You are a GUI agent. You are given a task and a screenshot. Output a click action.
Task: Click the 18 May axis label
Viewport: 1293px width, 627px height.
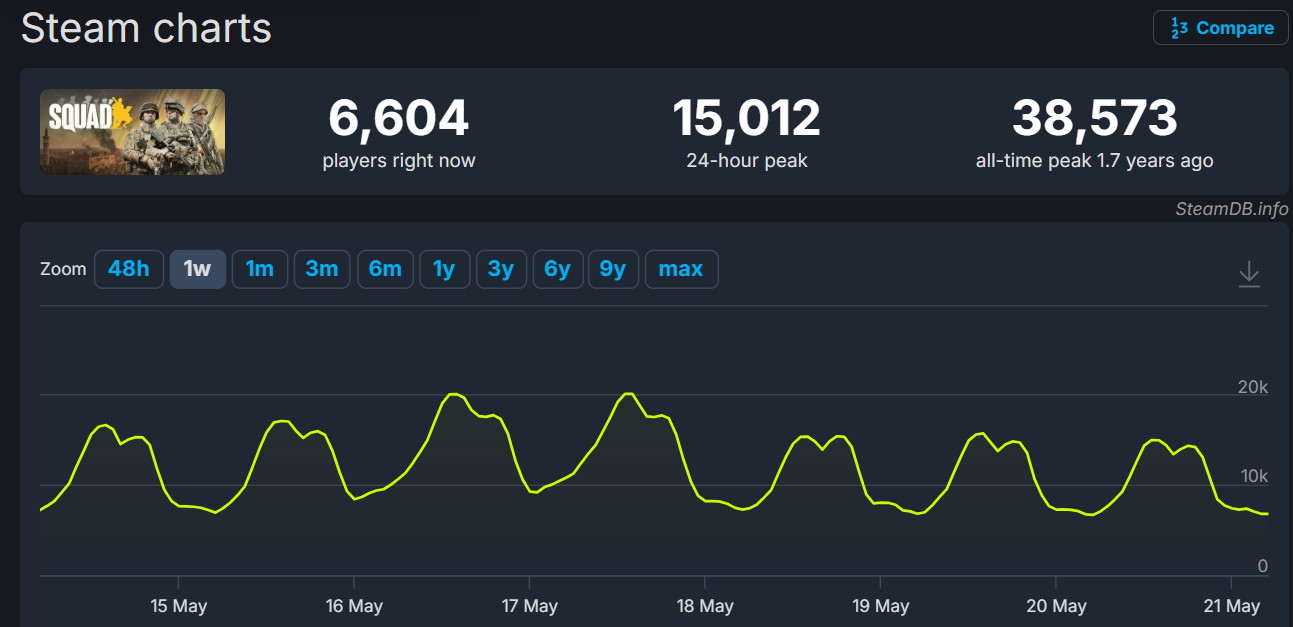pos(705,606)
